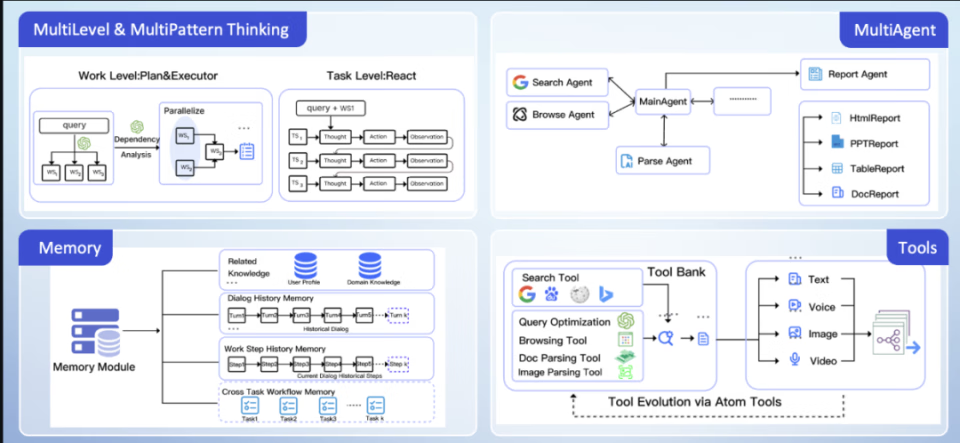Click the DocReport file icon

point(836,194)
